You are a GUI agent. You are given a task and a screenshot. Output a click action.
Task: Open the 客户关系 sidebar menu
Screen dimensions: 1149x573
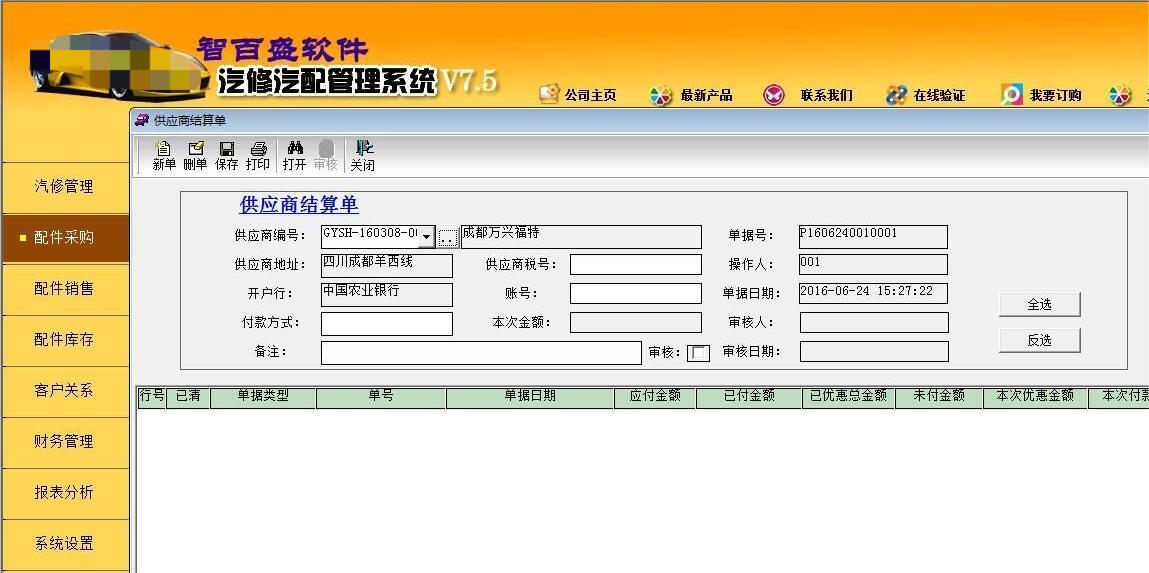point(64,391)
